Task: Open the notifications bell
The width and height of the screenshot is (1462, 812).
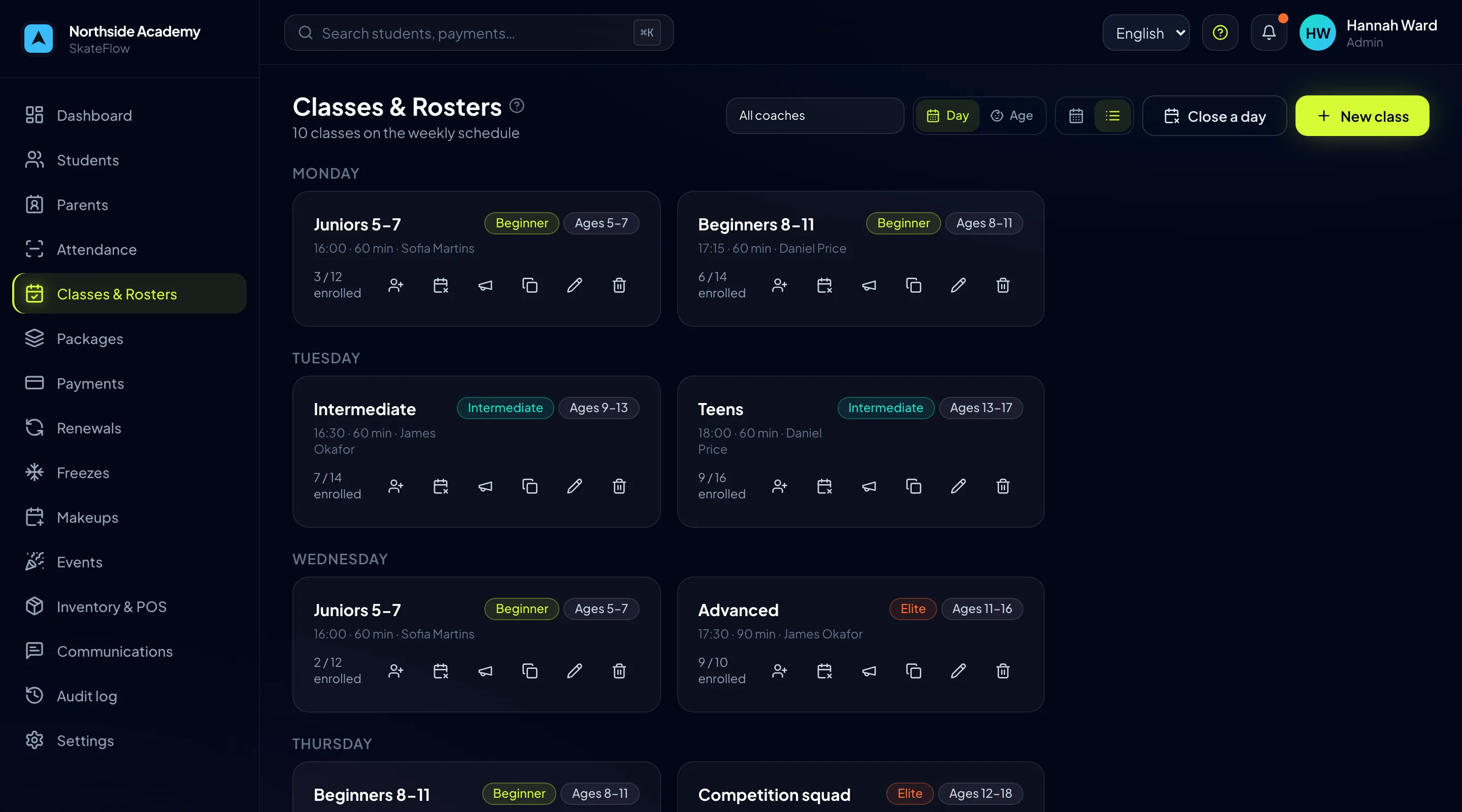Action: tap(1269, 33)
